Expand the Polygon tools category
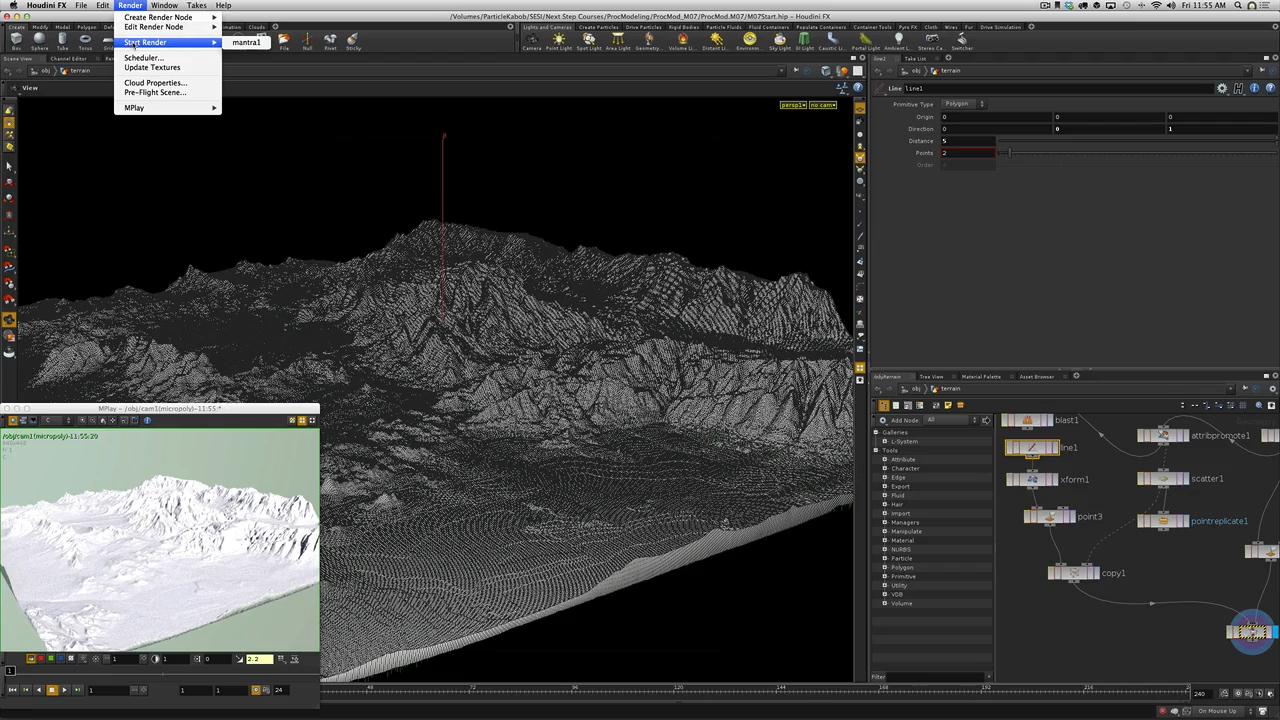Image resolution: width=1280 pixels, height=720 pixels. 885,567
